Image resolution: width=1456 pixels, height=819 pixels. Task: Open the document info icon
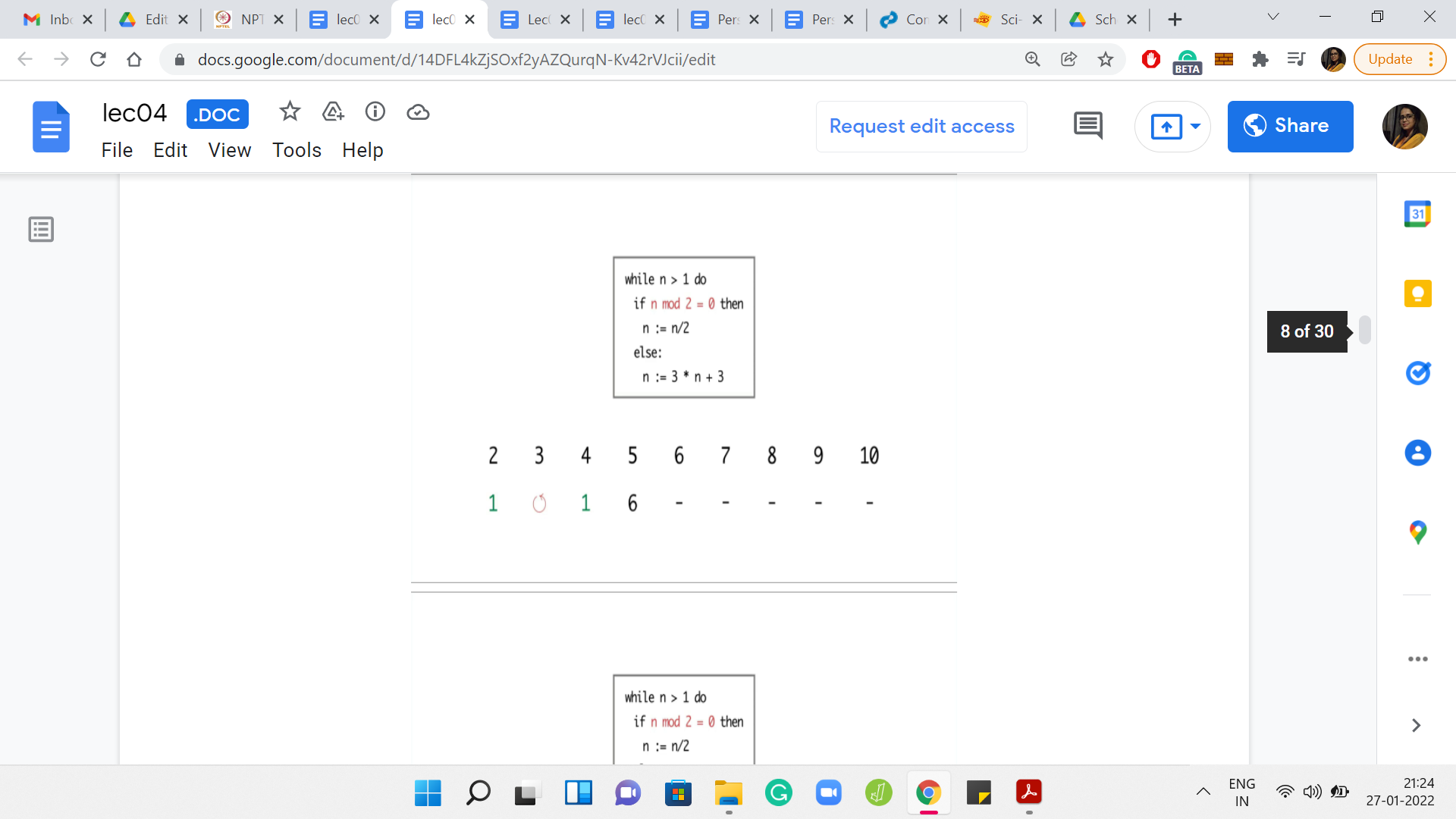point(375,112)
